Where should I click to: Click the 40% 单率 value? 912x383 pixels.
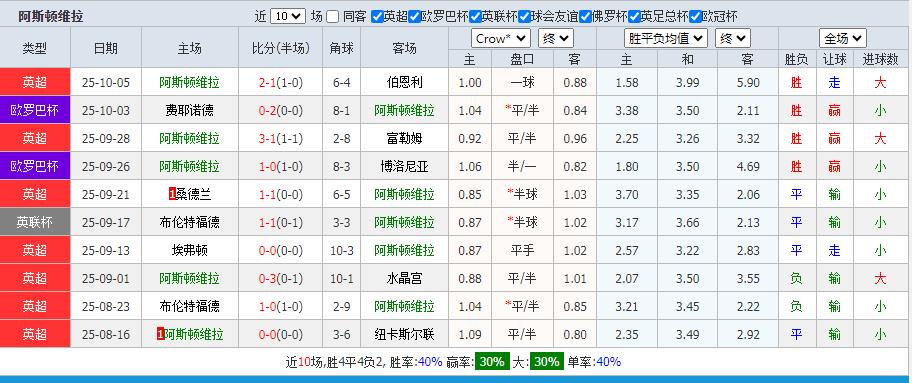[x=608, y=362]
